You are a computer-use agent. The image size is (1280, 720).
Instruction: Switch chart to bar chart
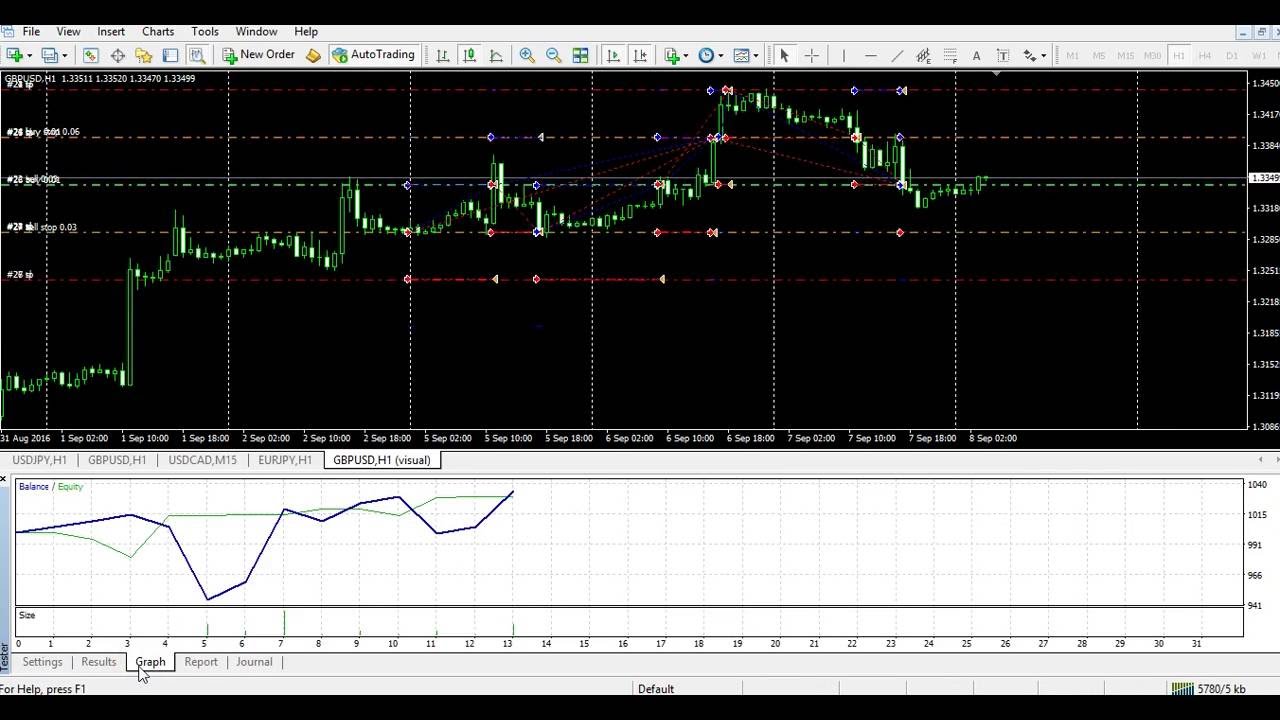coord(443,55)
